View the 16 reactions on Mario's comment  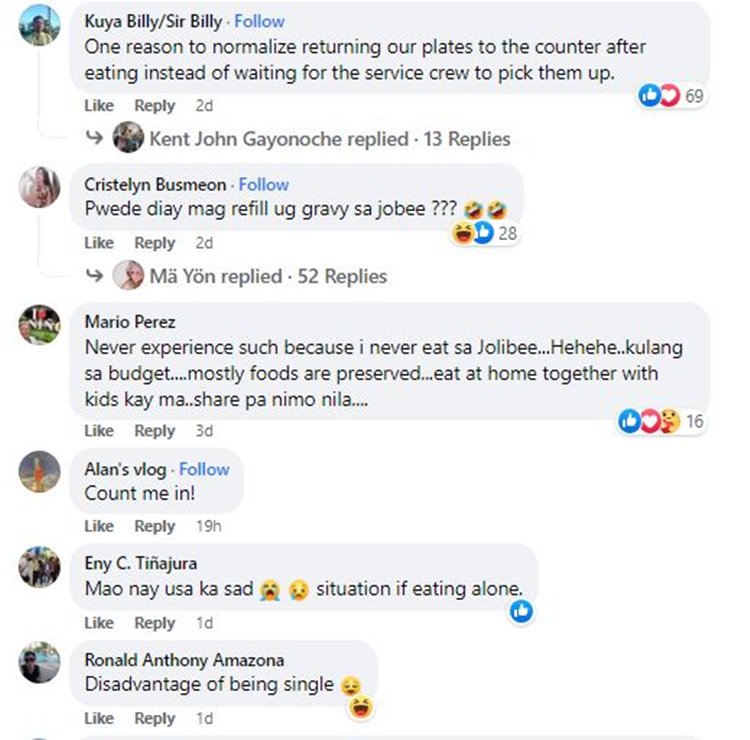click(661, 421)
